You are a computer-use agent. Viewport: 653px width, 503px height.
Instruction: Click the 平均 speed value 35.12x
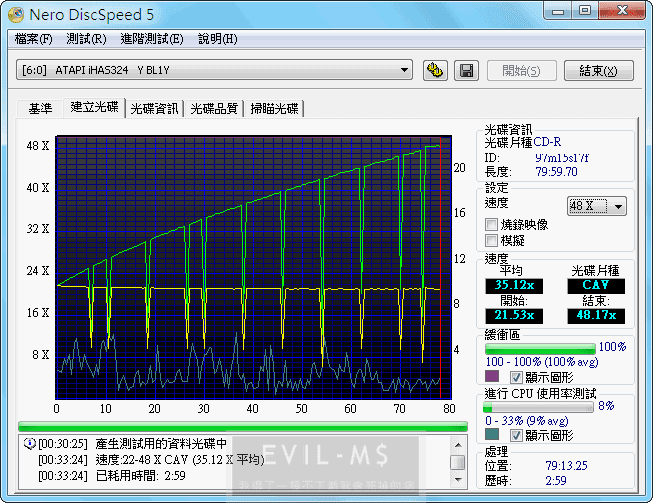[514, 286]
